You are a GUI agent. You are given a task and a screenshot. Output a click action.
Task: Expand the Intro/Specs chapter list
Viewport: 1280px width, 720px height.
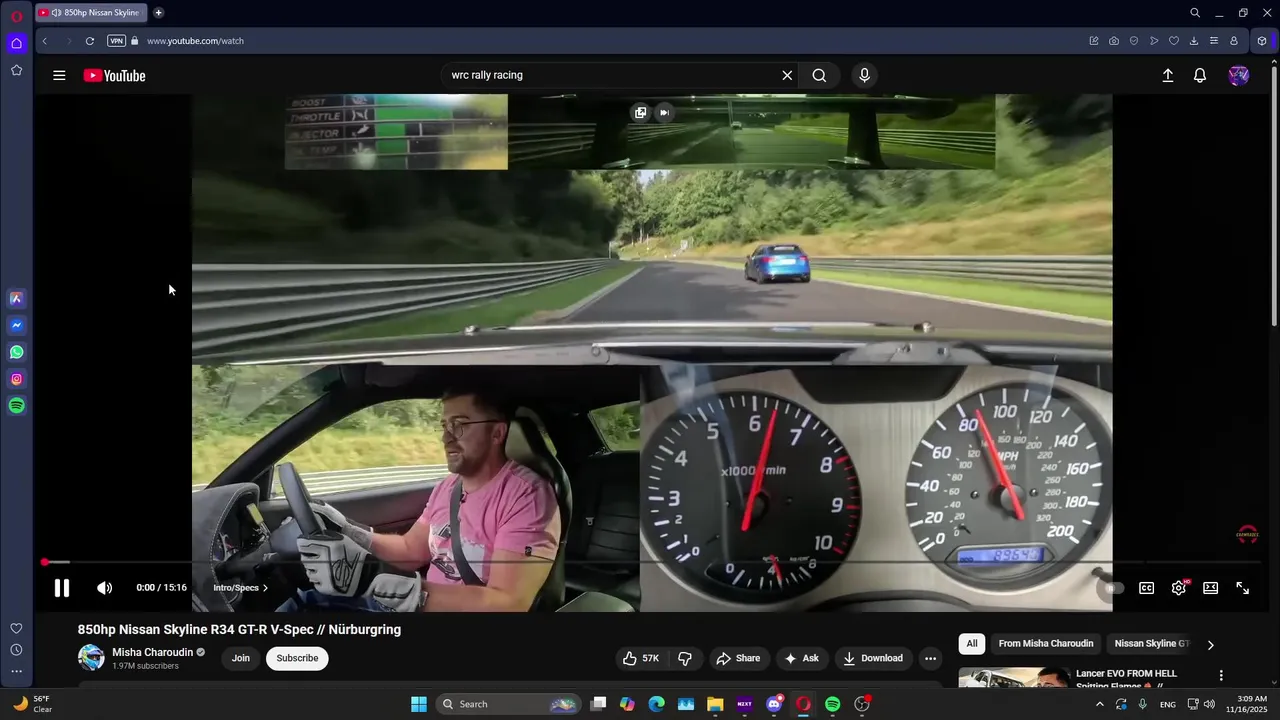tap(240, 588)
